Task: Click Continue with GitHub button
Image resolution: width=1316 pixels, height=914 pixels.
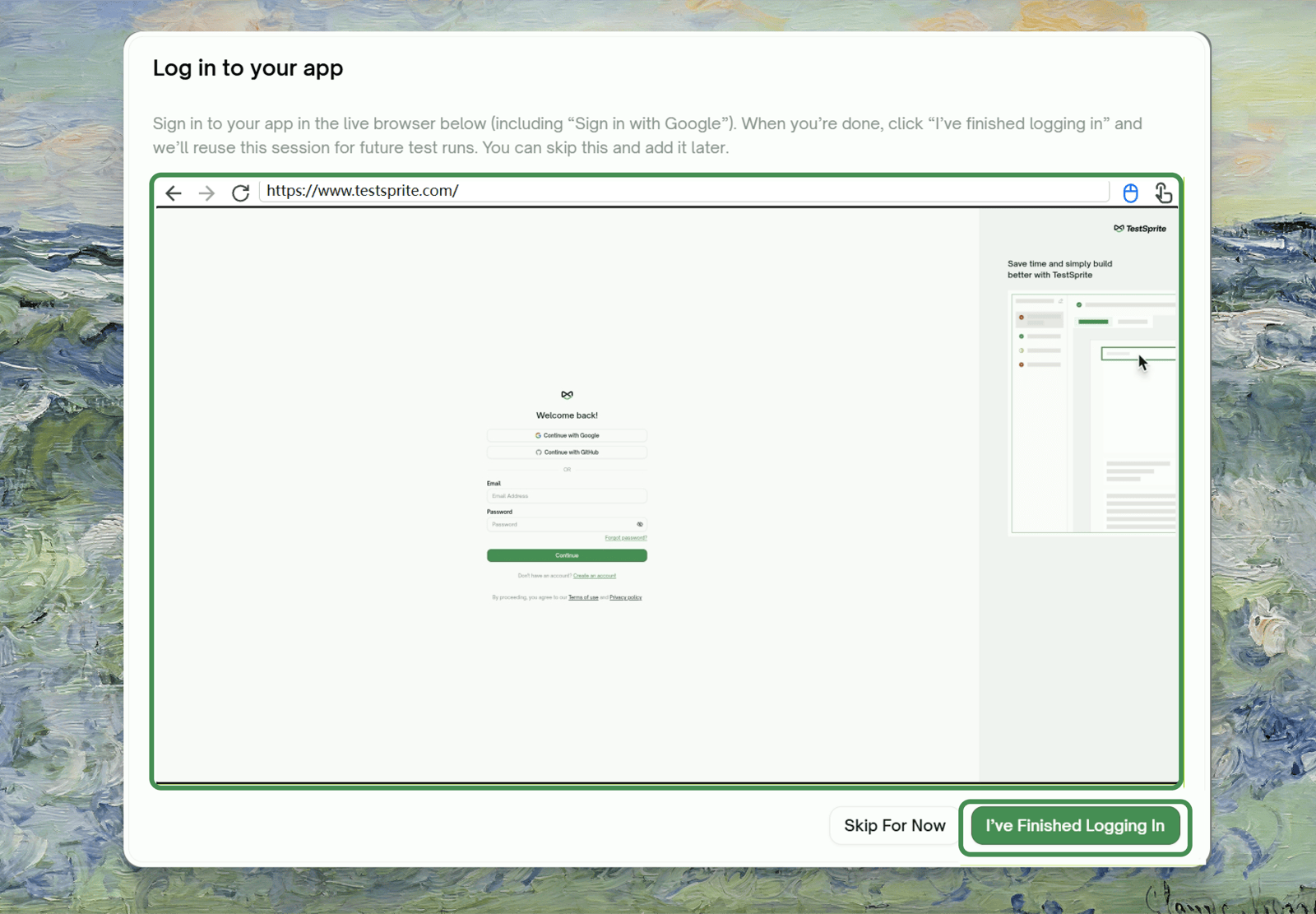Action: (x=567, y=452)
